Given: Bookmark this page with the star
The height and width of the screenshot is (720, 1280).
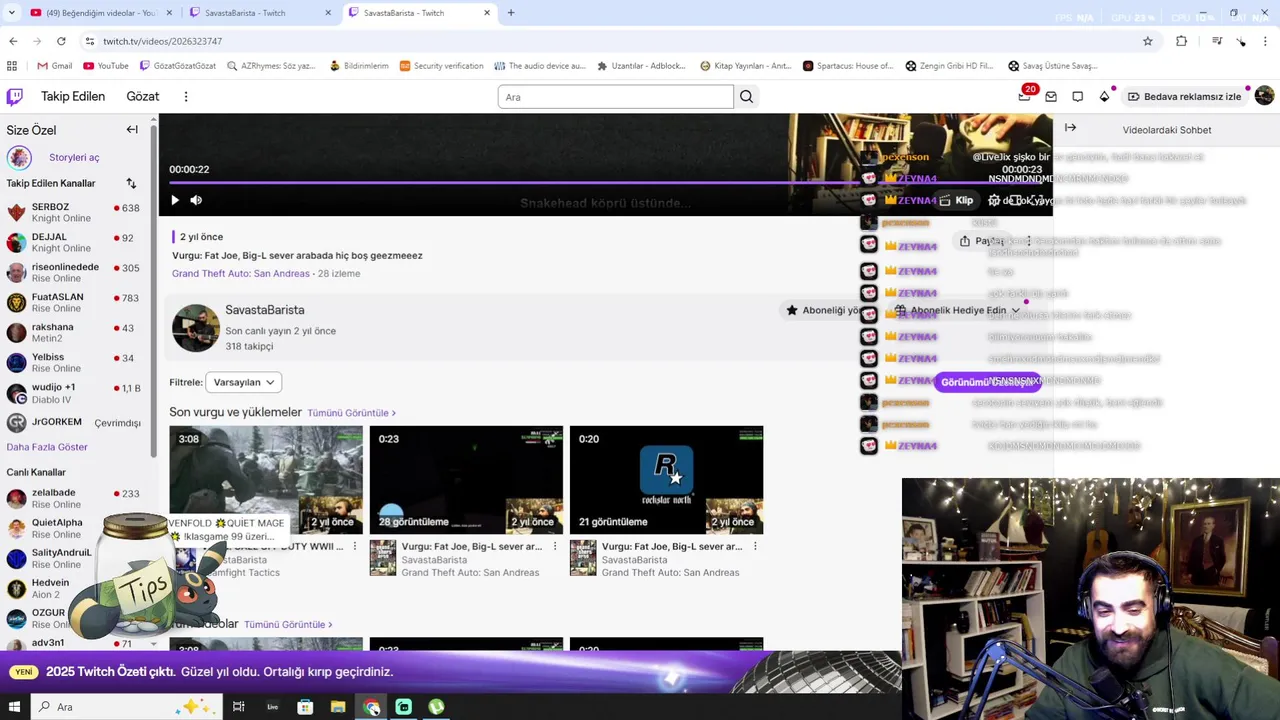Looking at the screenshot, I should (1147, 41).
